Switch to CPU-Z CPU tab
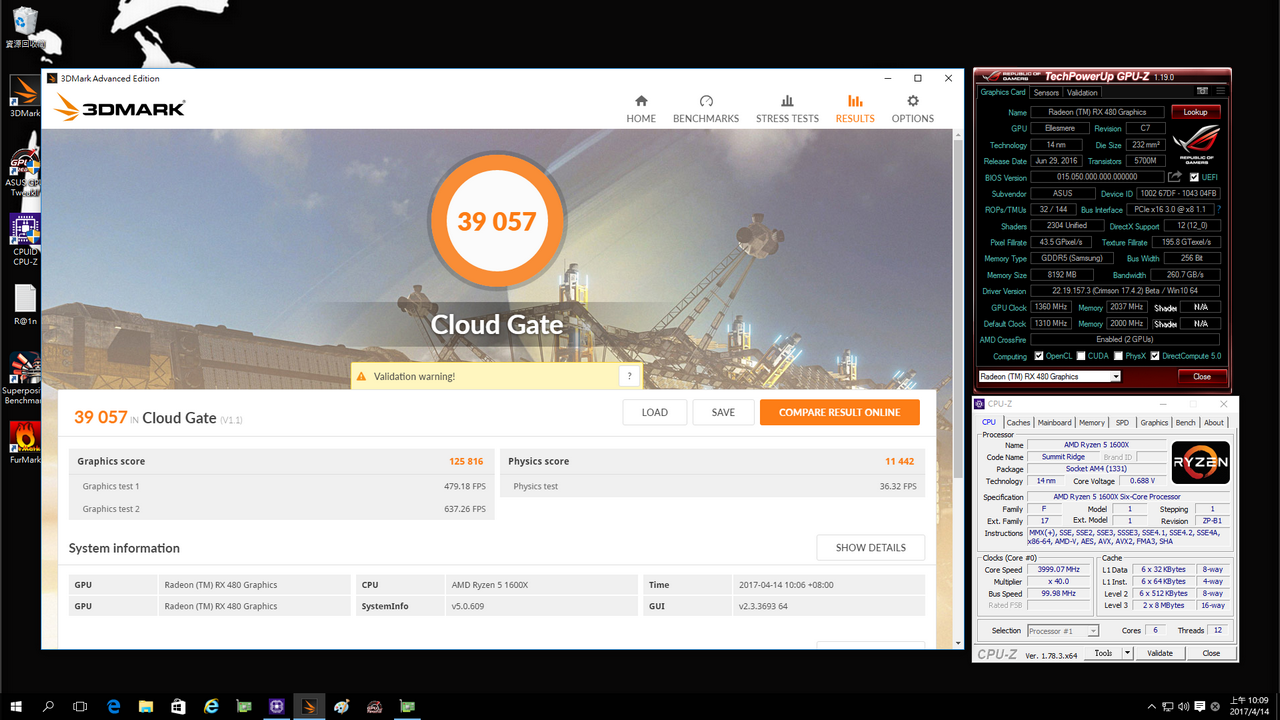 (989, 422)
